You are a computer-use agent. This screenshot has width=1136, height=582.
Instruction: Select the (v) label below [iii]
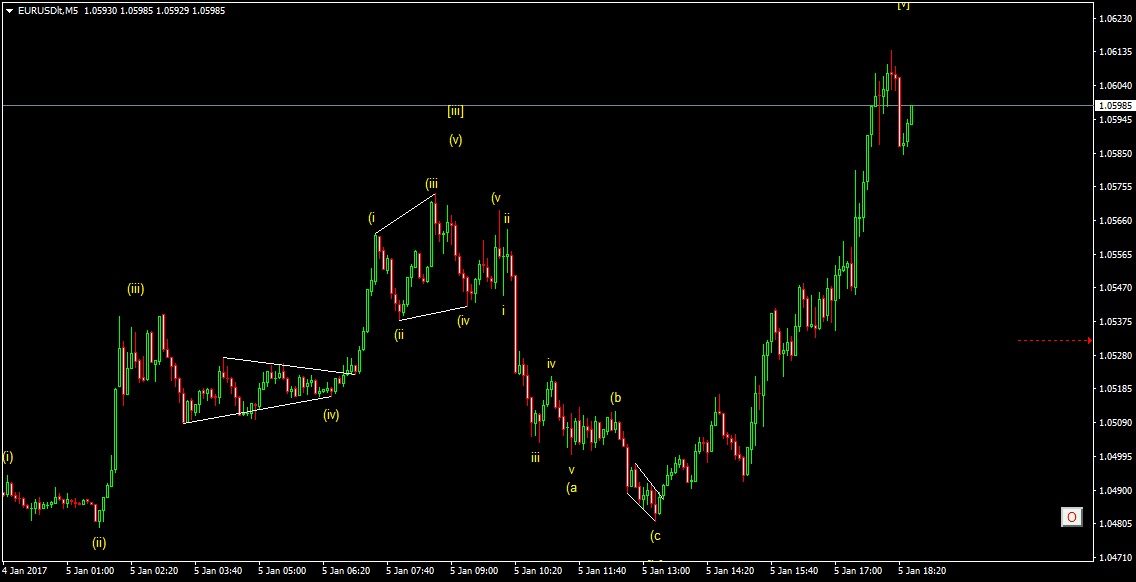(x=457, y=141)
